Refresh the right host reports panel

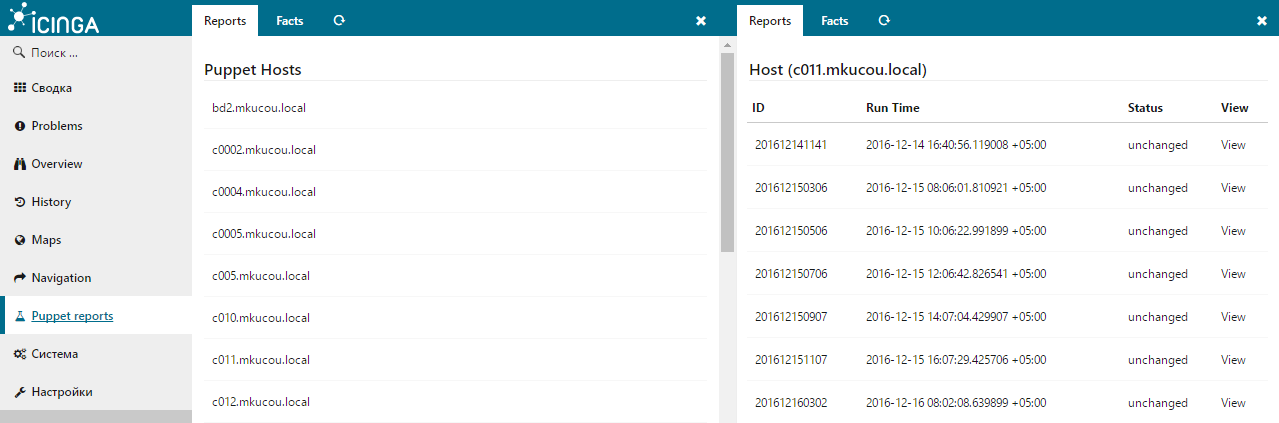tap(884, 20)
